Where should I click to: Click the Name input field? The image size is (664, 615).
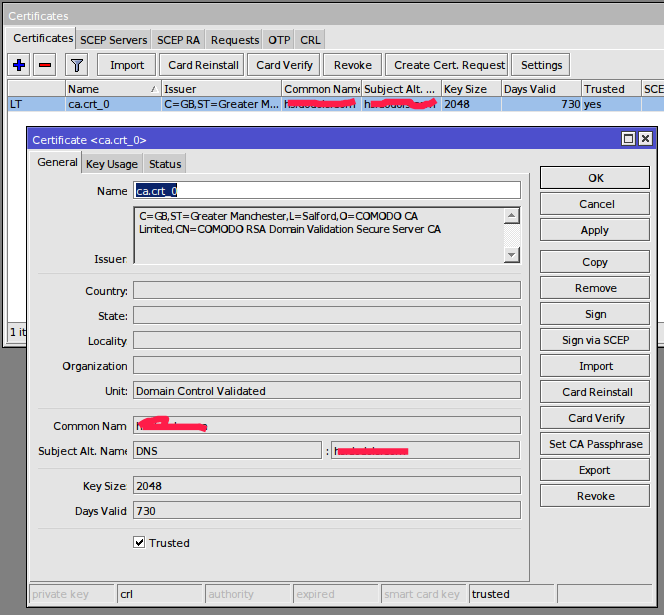point(327,191)
